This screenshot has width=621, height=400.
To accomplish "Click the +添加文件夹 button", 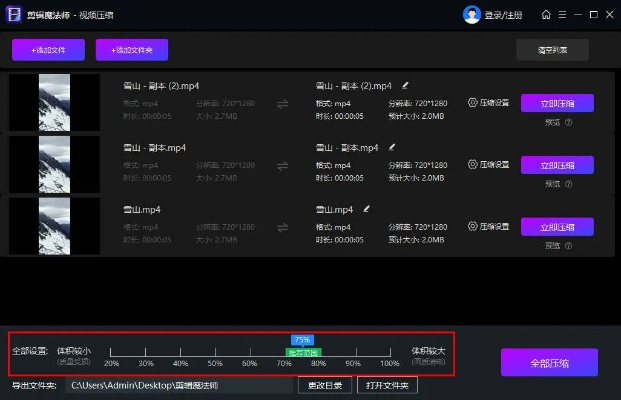I will (x=132, y=50).
